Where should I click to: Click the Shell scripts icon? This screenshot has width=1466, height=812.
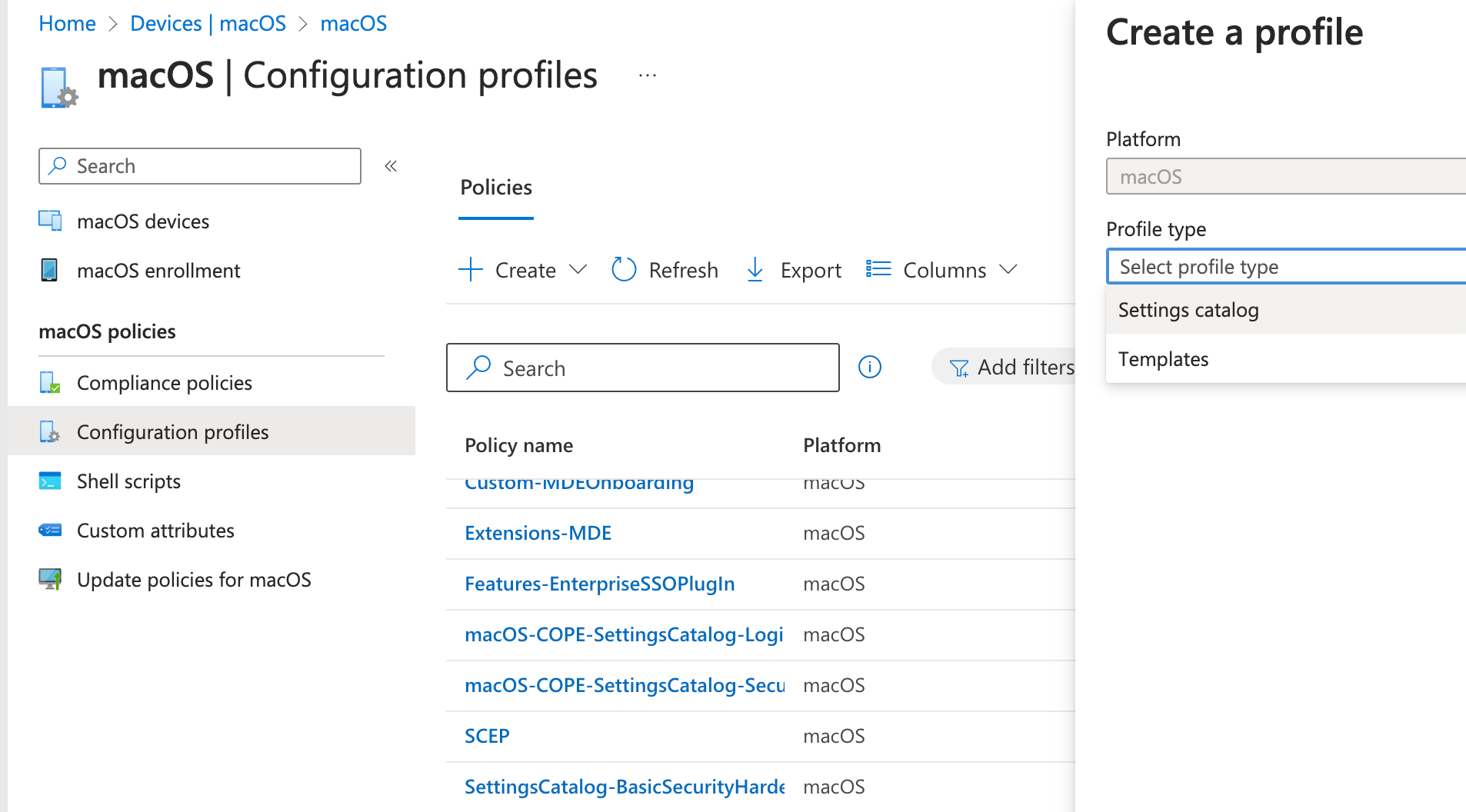tap(50, 481)
